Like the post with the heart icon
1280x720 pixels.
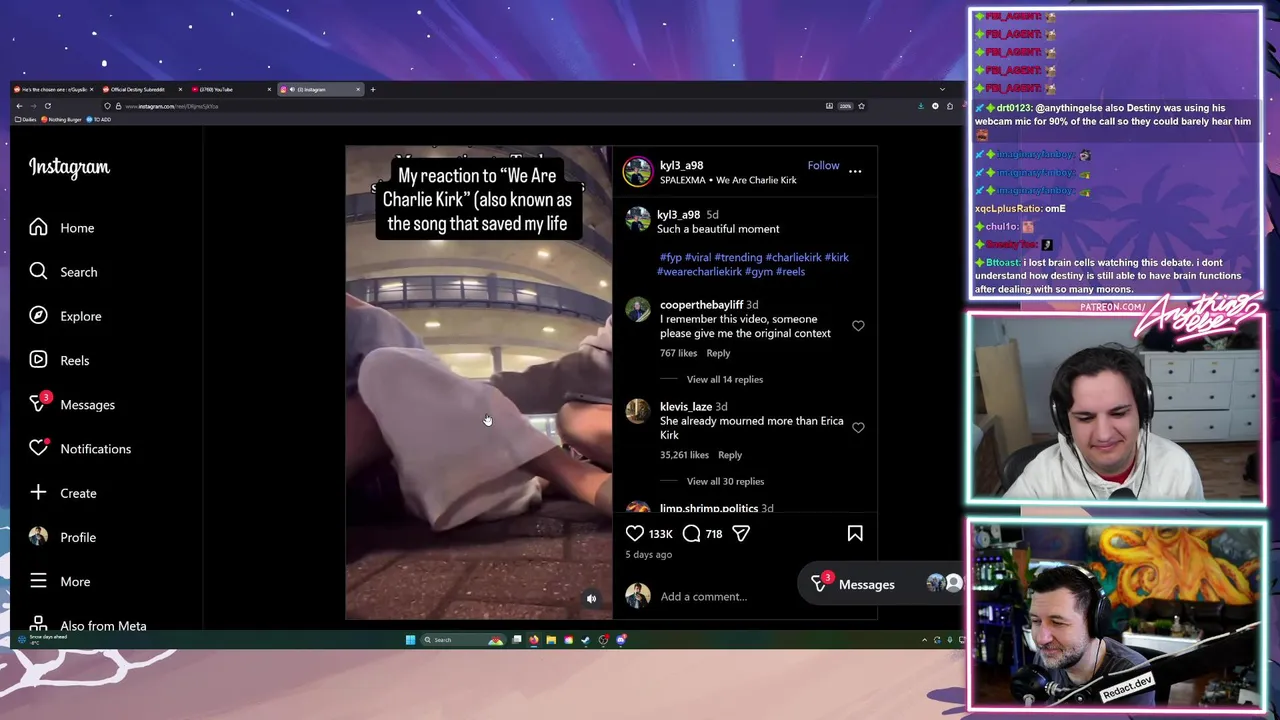pos(635,534)
